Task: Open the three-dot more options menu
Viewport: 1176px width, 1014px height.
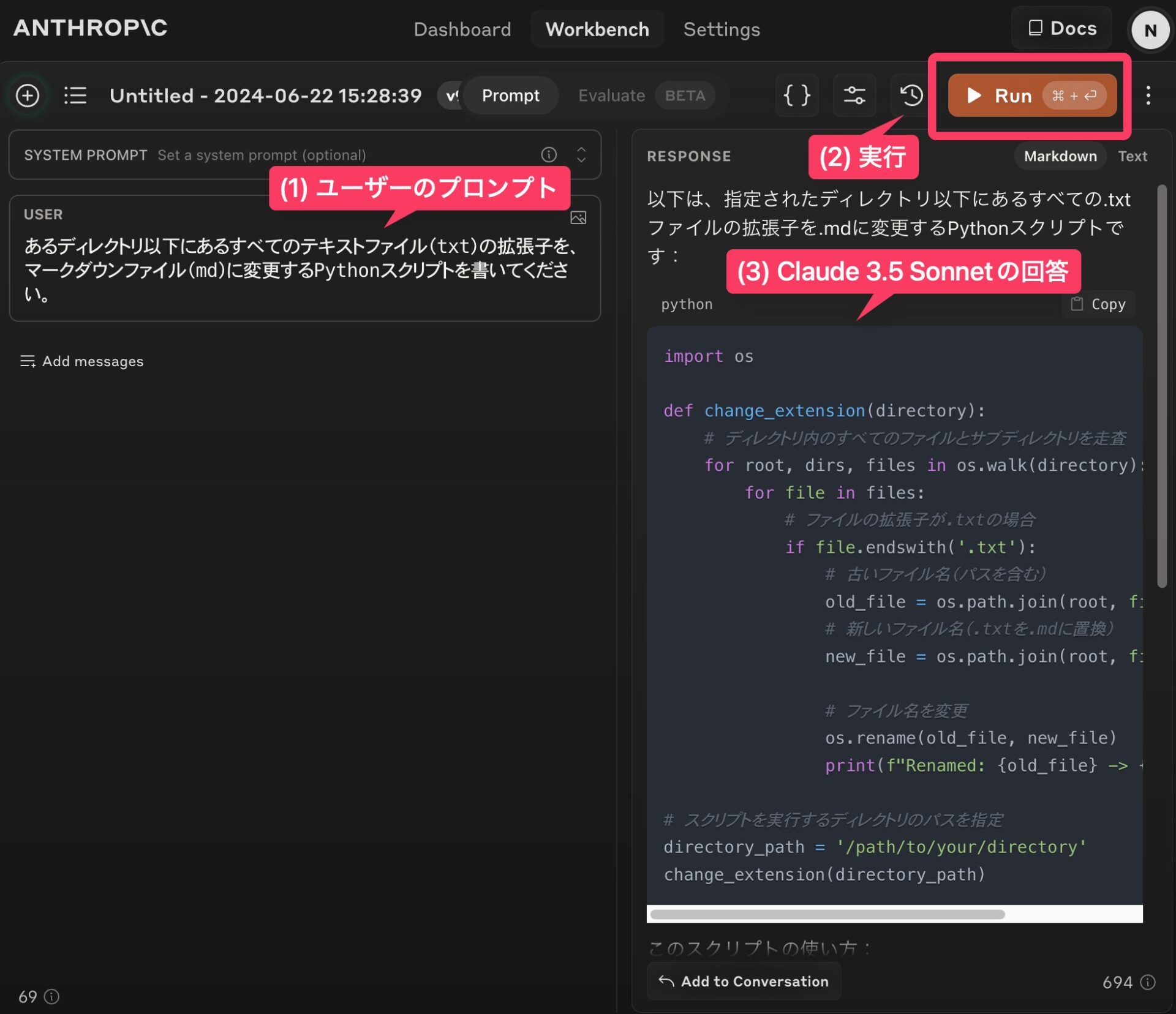Action: [1148, 96]
